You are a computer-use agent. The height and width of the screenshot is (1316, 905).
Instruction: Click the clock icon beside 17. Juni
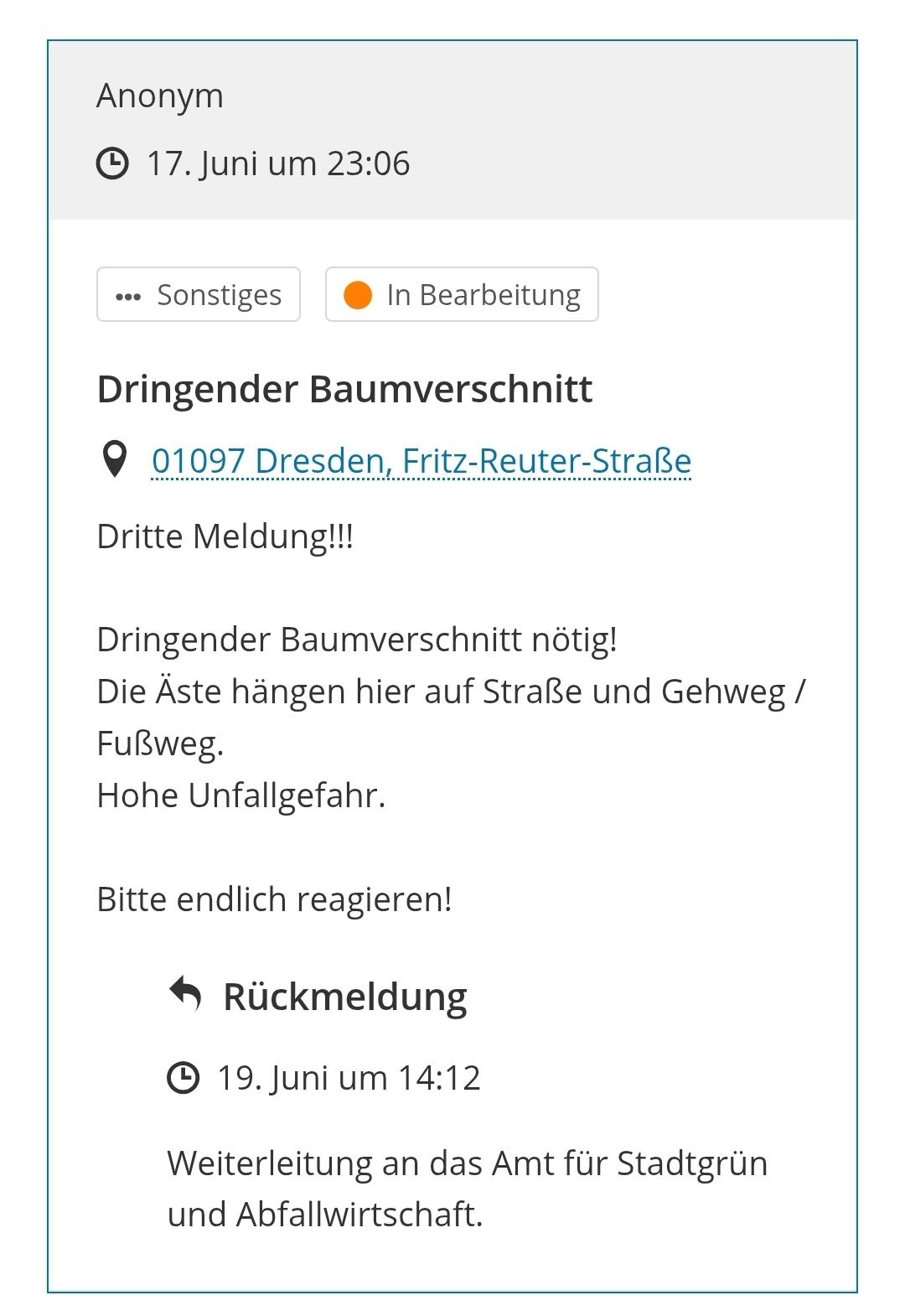113,163
